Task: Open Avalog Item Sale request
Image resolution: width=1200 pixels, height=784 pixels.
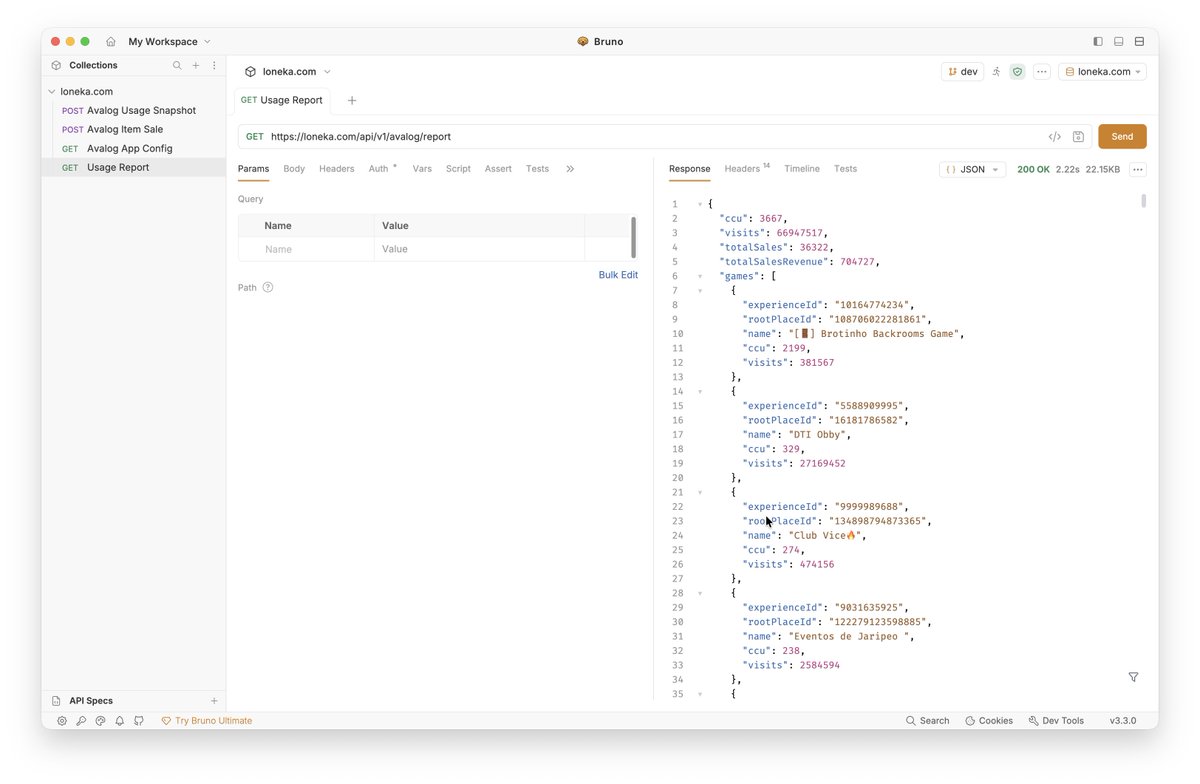Action: 134,130
